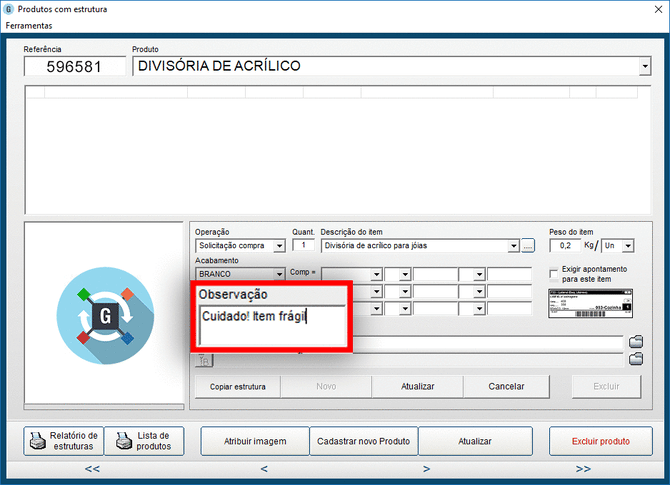The height and width of the screenshot is (485, 670).
Task: Click the small icon button below Observação
Action: click(204, 361)
